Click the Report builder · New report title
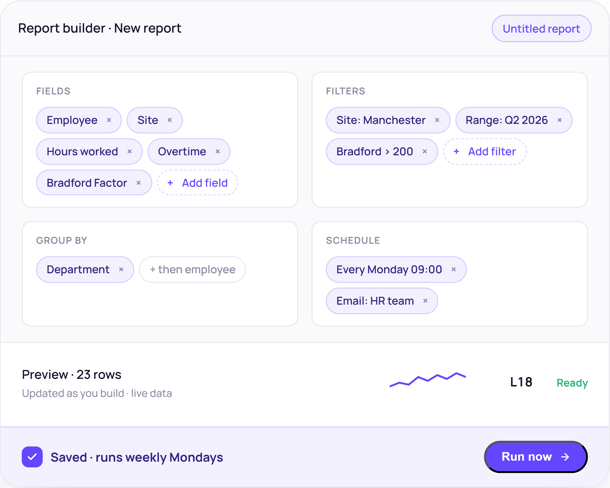Image resolution: width=610 pixels, height=488 pixels. (100, 28)
